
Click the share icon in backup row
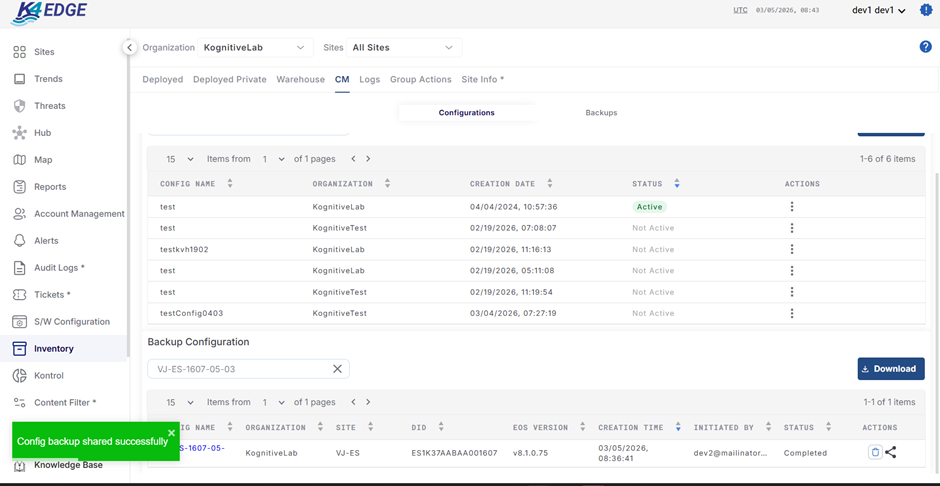click(891, 452)
